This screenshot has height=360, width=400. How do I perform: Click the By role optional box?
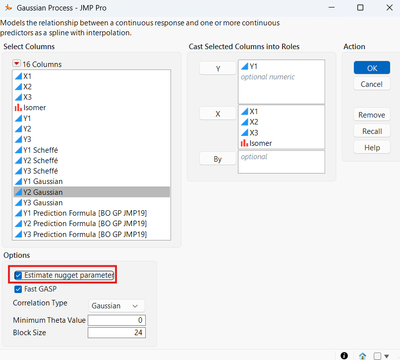[281, 162]
